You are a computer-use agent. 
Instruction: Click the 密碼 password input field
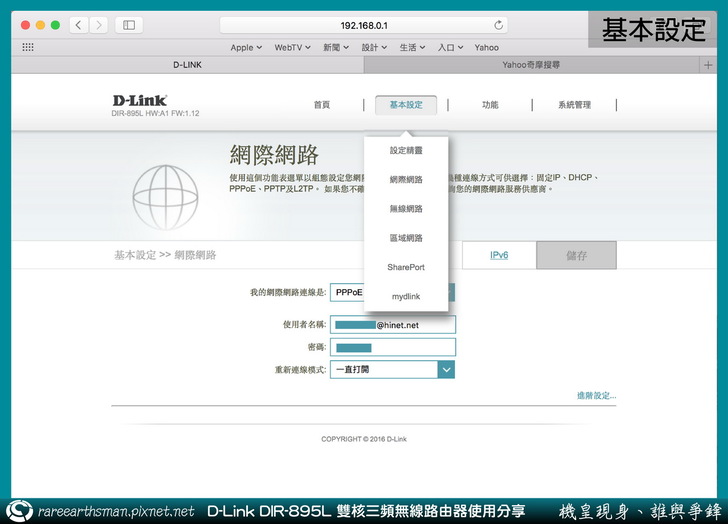[x=392, y=347]
